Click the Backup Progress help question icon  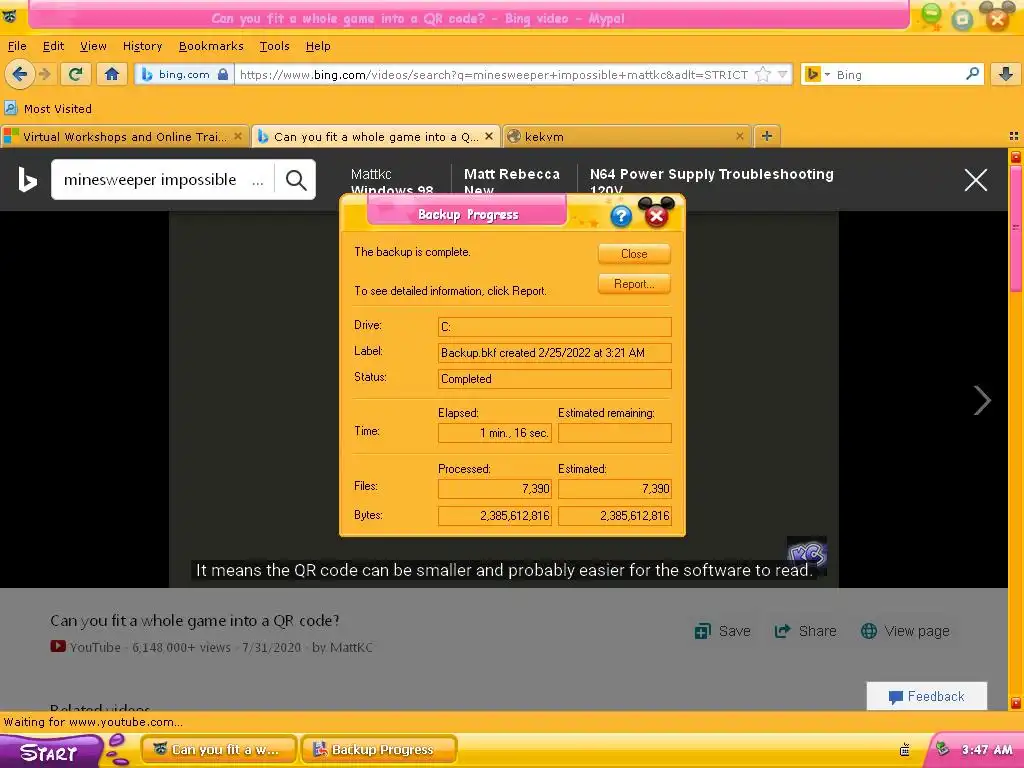pyautogui.click(x=621, y=216)
